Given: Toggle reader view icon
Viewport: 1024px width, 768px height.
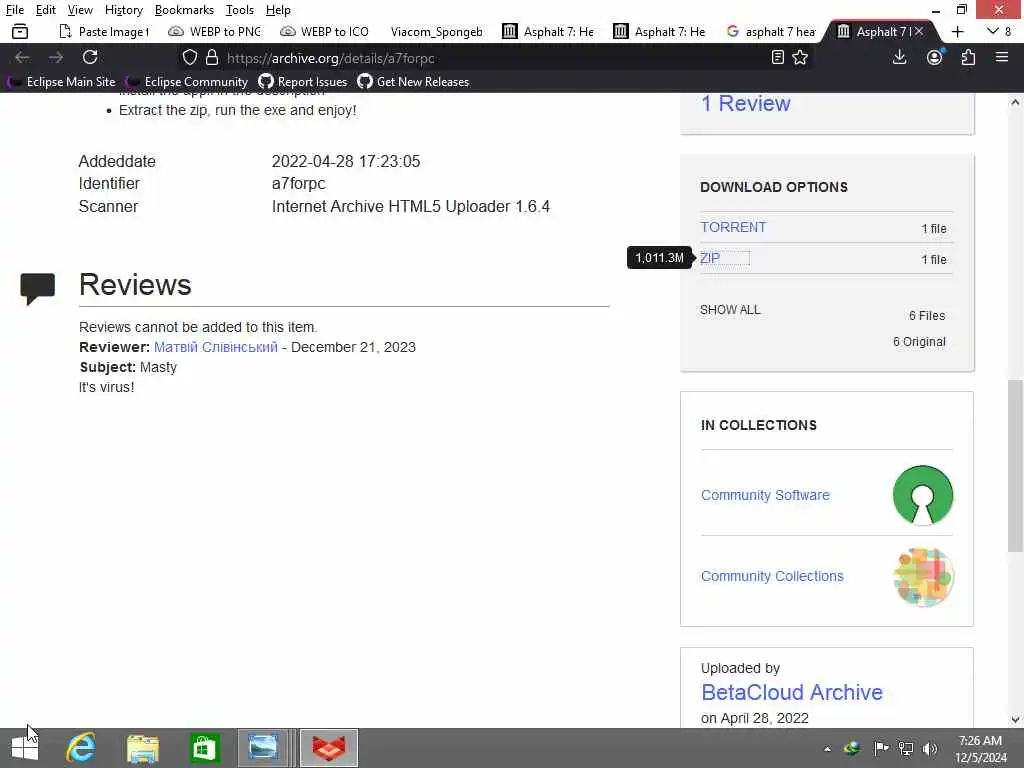Looking at the screenshot, I should coord(777,57).
